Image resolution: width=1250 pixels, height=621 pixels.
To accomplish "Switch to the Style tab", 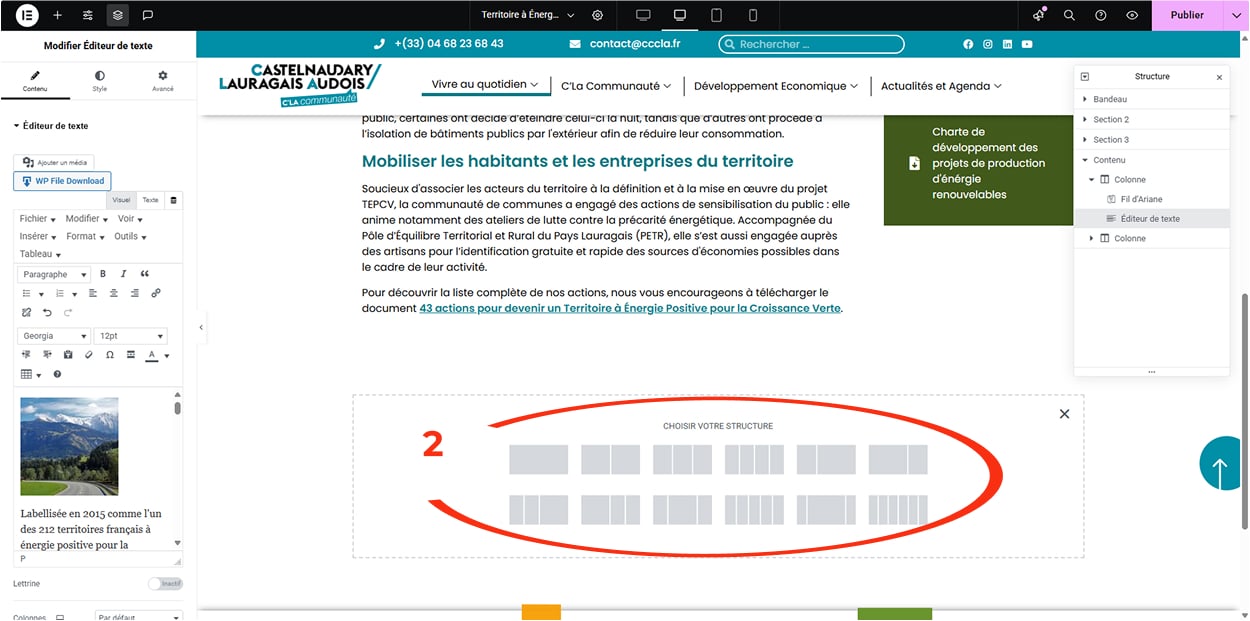I will pyautogui.click(x=100, y=81).
